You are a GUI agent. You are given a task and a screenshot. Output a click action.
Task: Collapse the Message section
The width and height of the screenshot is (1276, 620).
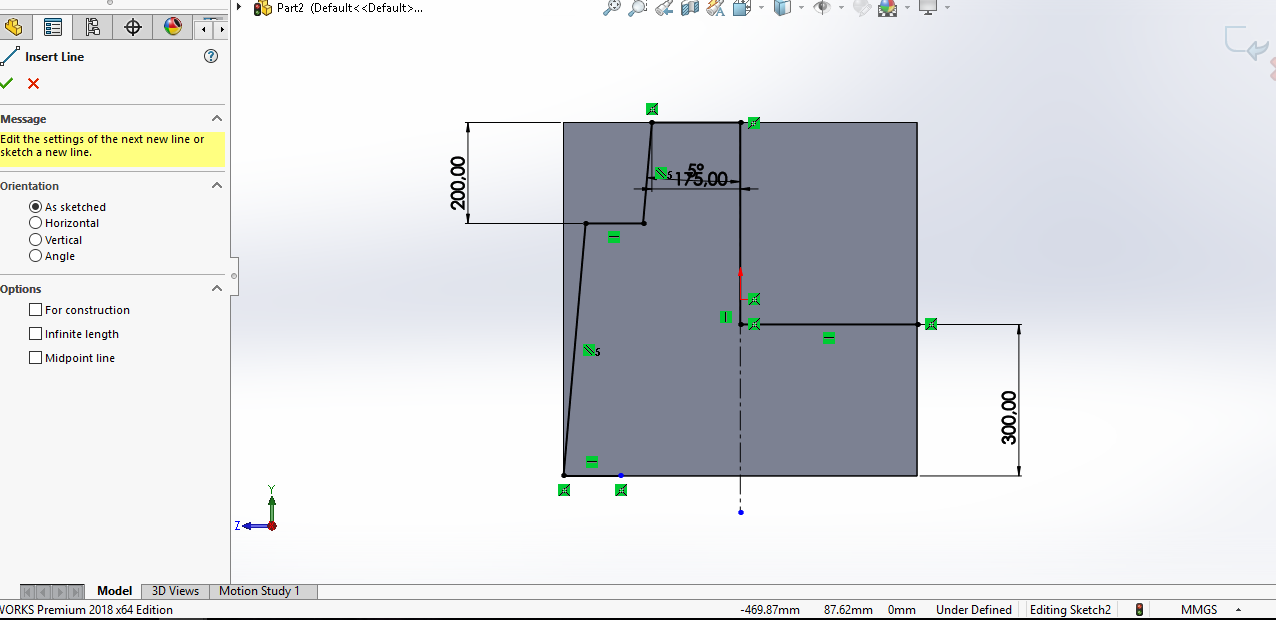point(217,119)
